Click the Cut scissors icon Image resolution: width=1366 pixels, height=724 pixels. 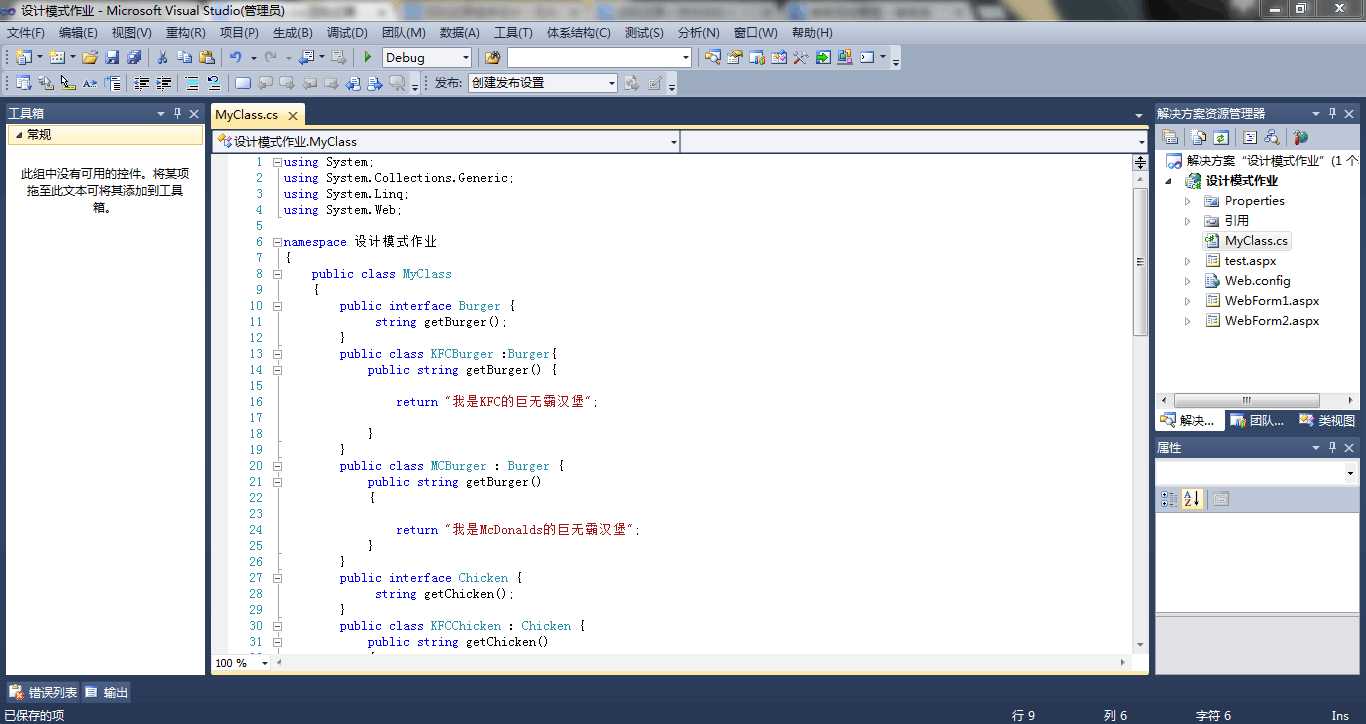pos(162,58)
